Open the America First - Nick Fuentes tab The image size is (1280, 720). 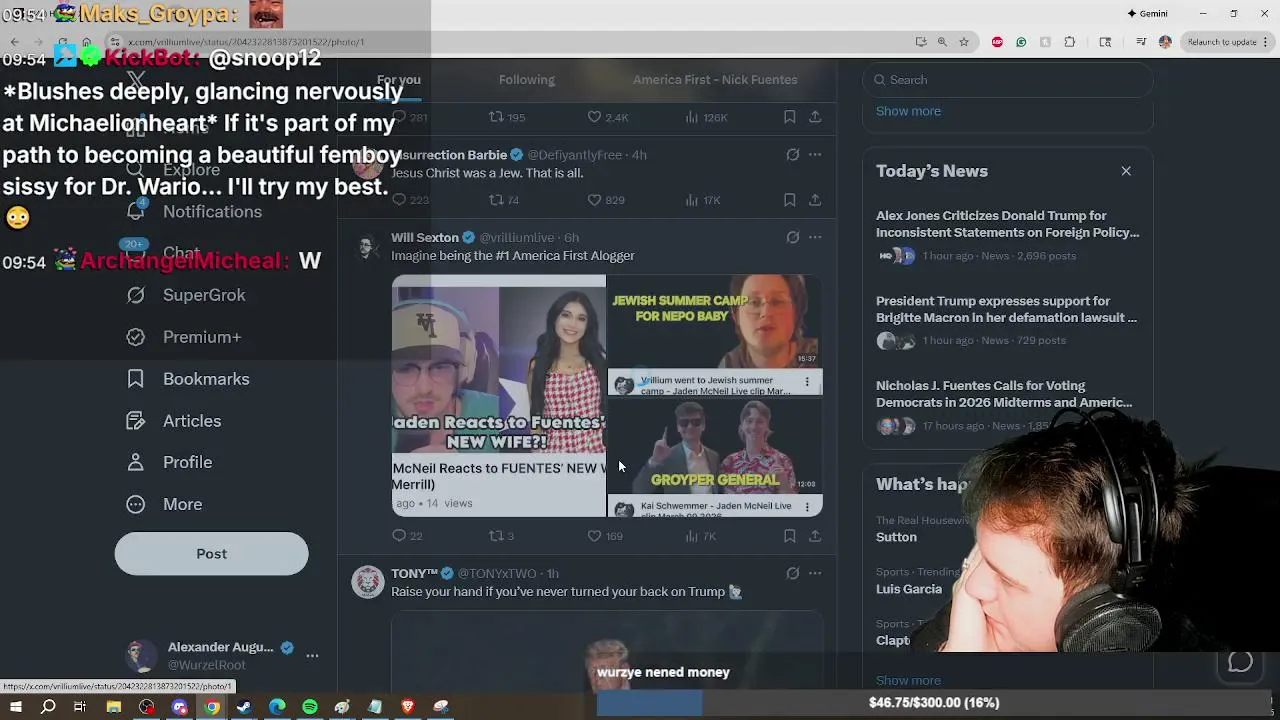715,80
